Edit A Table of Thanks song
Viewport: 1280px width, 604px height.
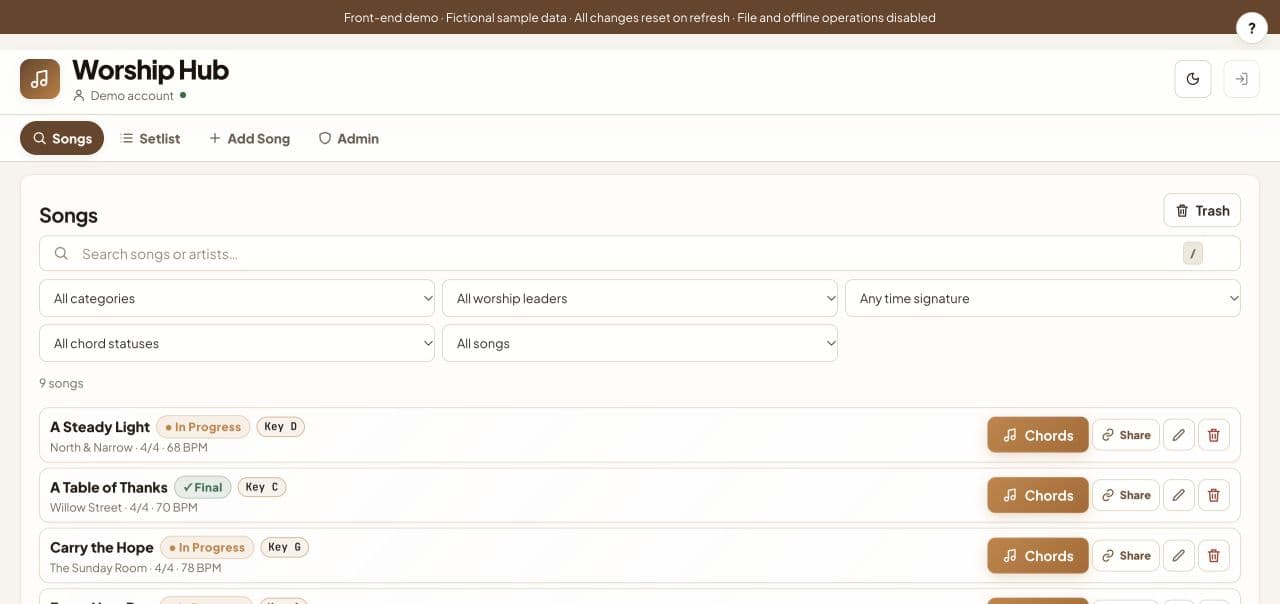(1179, 495)
